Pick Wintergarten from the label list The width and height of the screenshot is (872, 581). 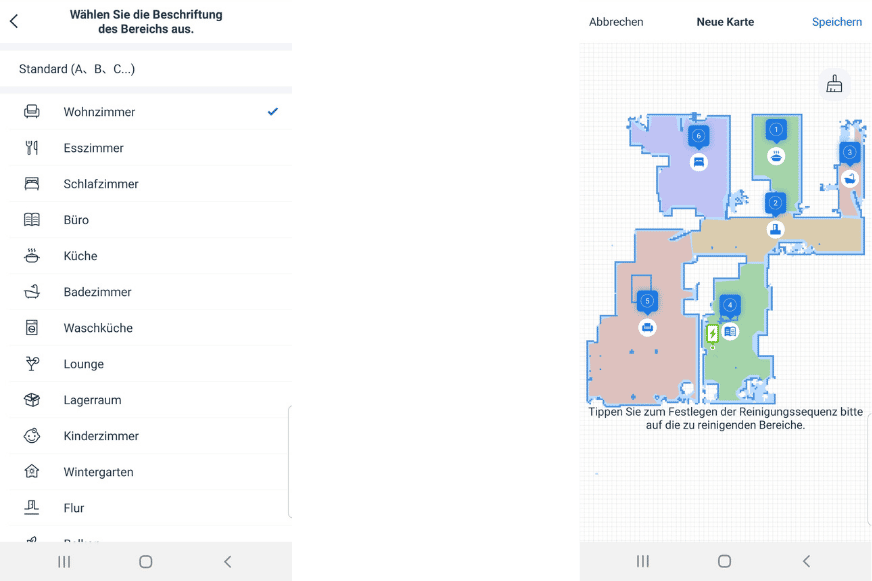98,472
